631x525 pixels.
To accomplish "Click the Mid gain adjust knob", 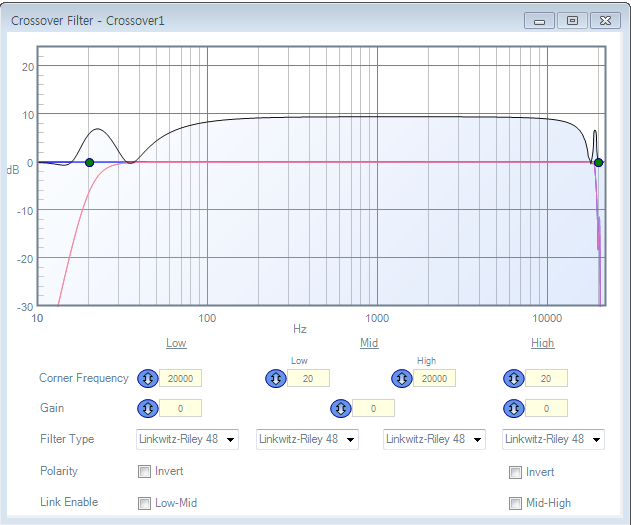I will coord(341,408).
